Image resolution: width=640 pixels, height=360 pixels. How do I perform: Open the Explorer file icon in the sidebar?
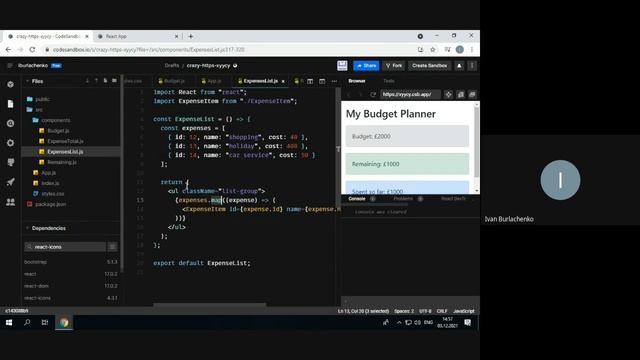(x=11, y=104)
